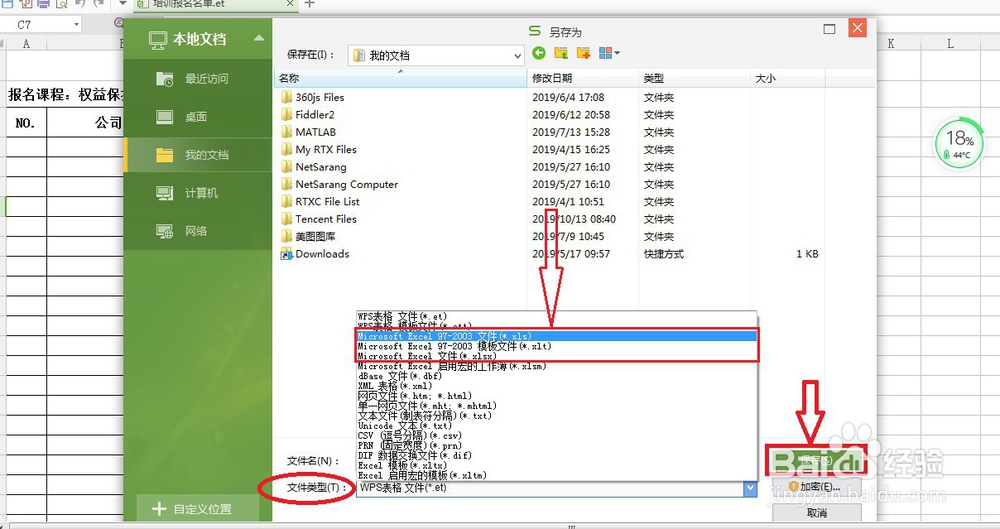Image resolution: width=1000 pixels, height=529 pixels.
Task: Choose Excel 模板(*.xltx) option
Action: coord(556,466)
